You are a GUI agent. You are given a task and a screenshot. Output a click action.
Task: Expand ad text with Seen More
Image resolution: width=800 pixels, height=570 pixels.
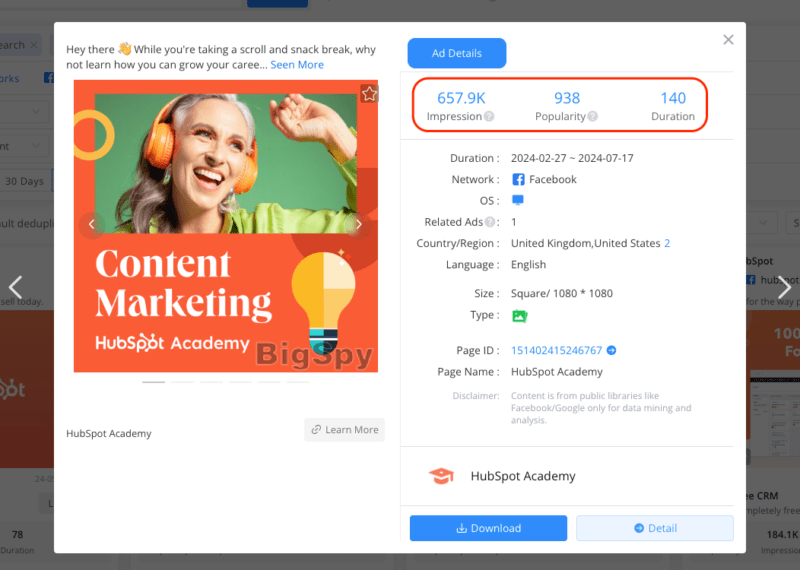(297, 65)
